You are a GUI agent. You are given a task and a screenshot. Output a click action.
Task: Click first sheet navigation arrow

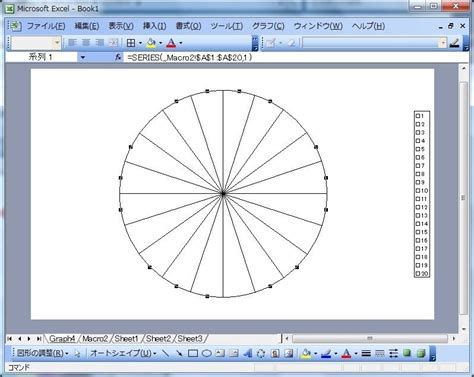[x=10, y=339]
